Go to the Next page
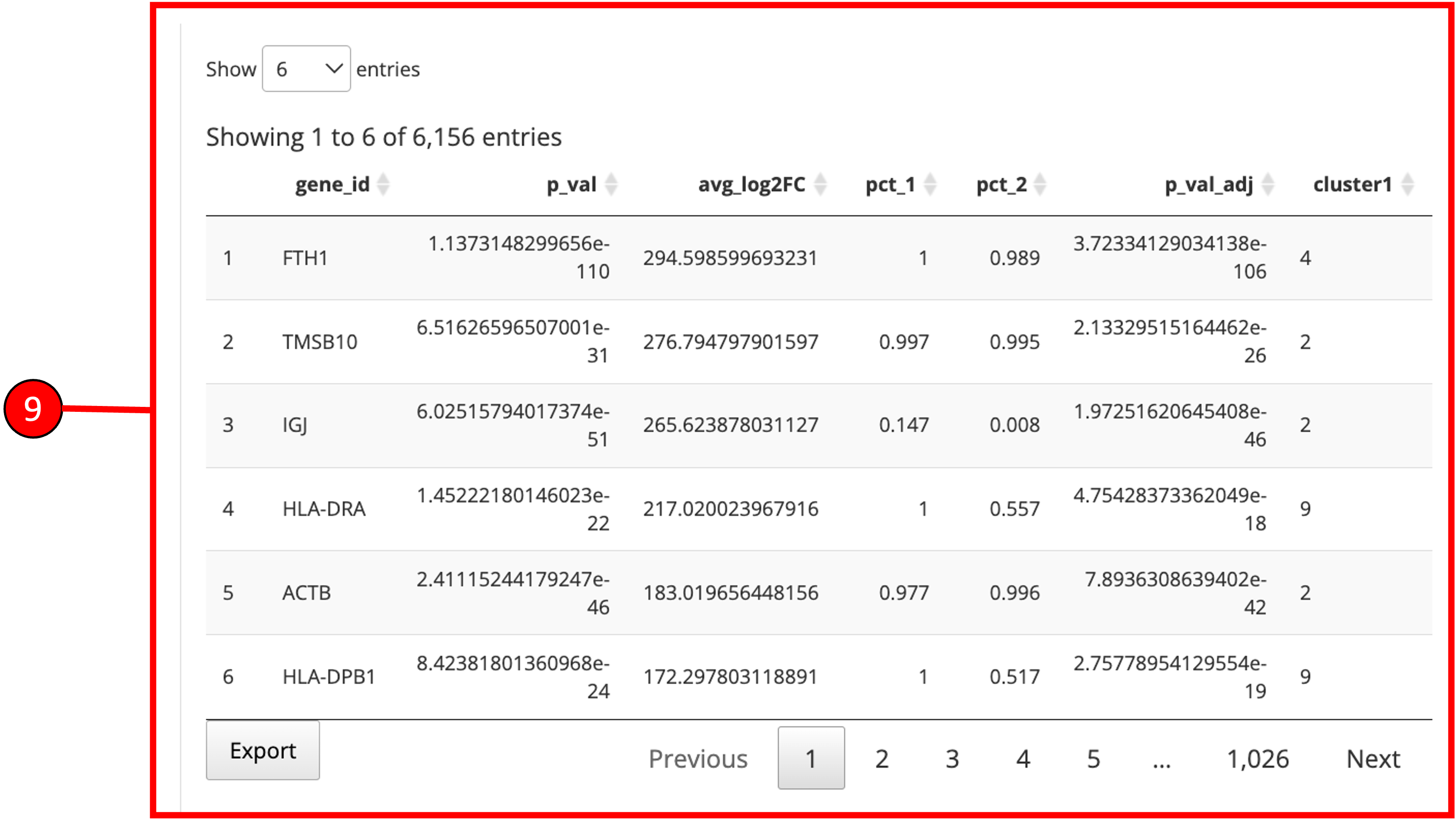 [1373, 759]
